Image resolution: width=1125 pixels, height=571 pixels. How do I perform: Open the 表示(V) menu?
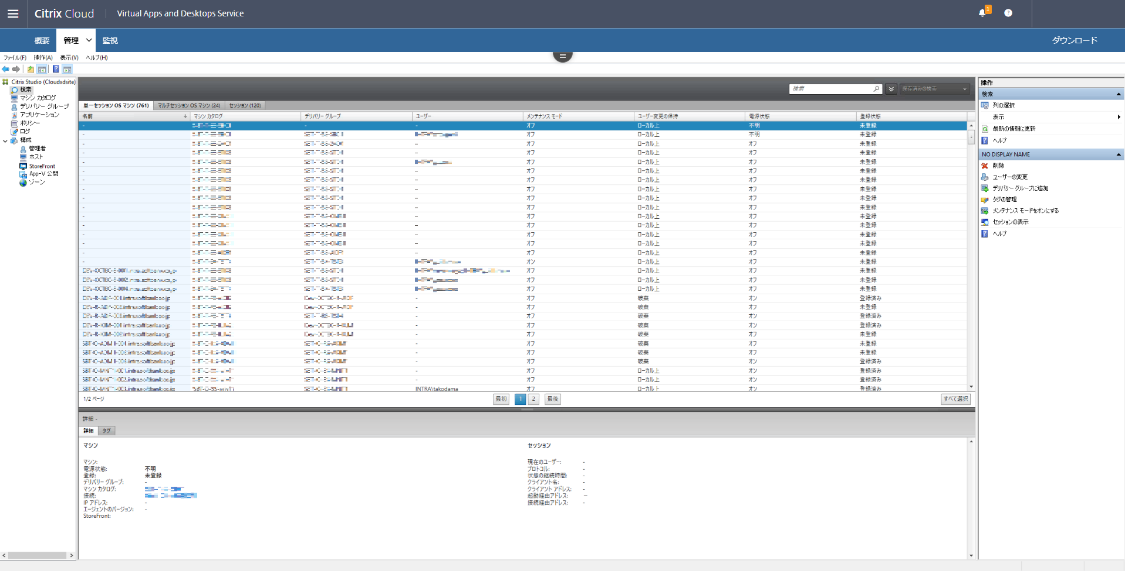coord(70,57)
